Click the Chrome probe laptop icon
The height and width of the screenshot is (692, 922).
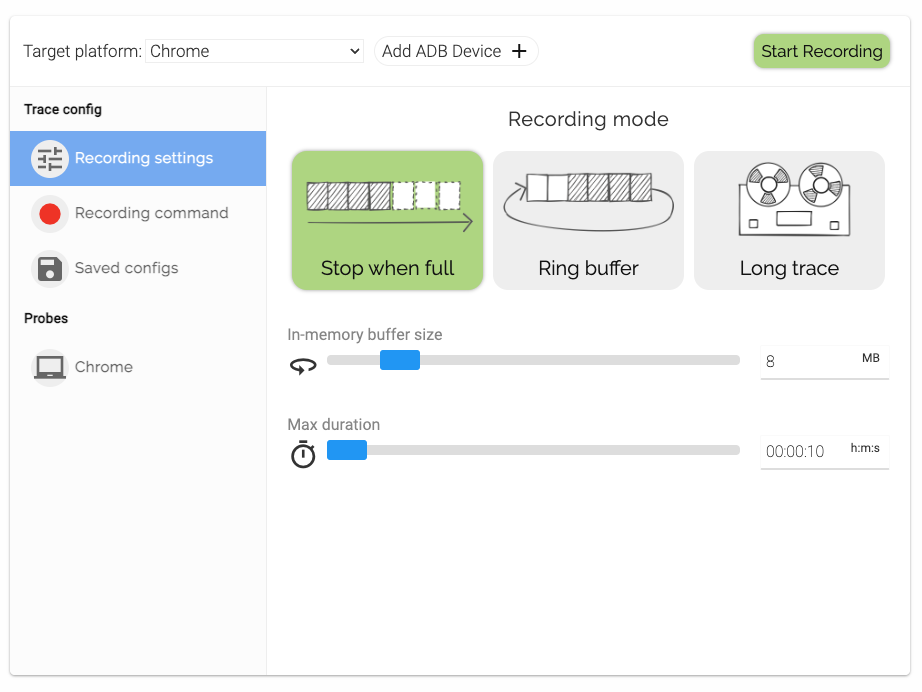click(x=49, y=368)
